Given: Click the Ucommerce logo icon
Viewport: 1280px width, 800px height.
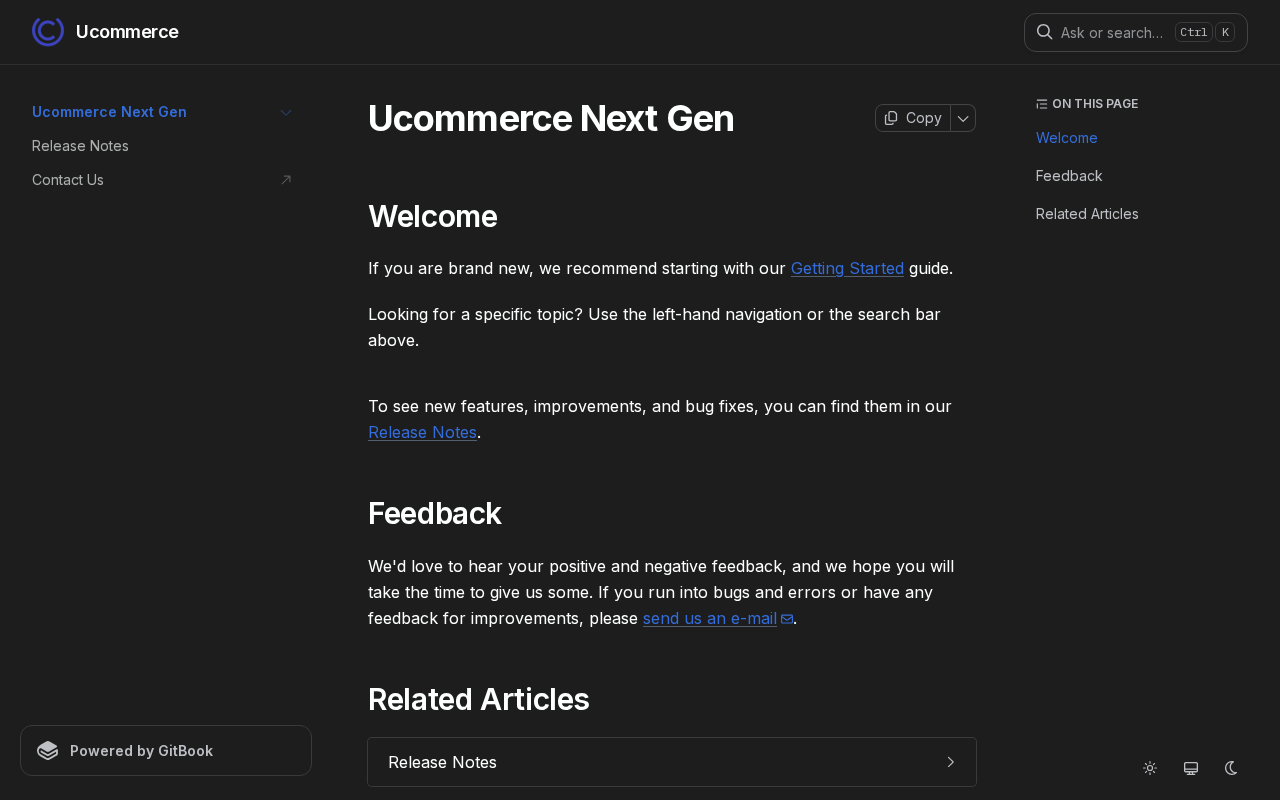Looking at the screenshot, I should (48, 31).
